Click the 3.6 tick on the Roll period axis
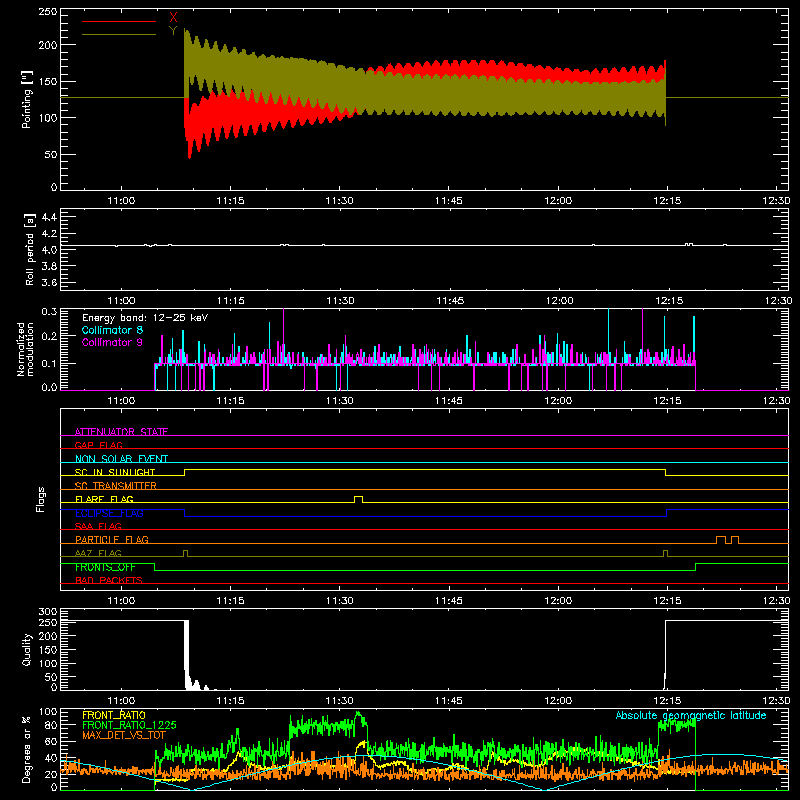 (x=49, y=282)
